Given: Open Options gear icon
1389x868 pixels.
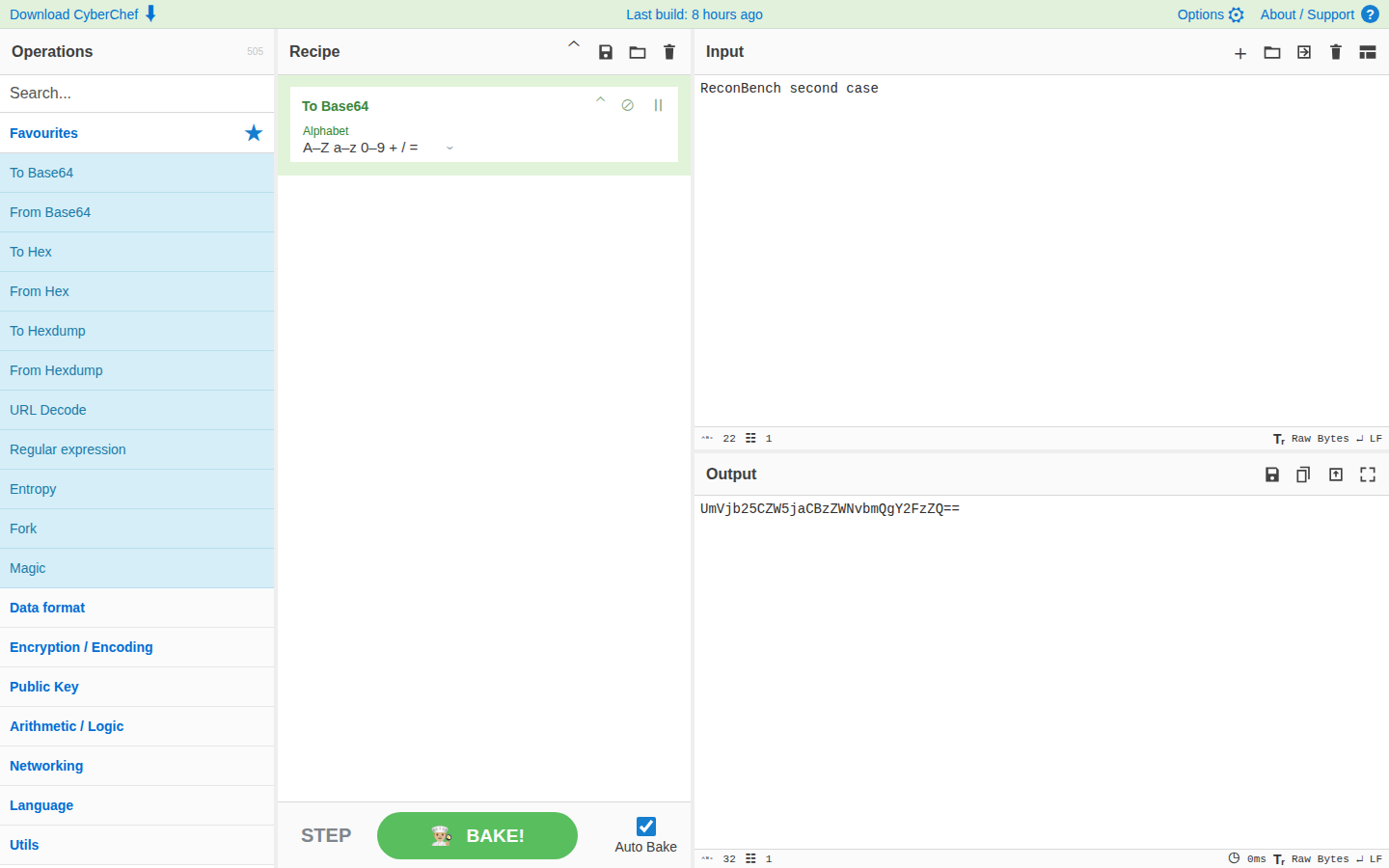Looking at the screenshot, I should [1237, 14].
